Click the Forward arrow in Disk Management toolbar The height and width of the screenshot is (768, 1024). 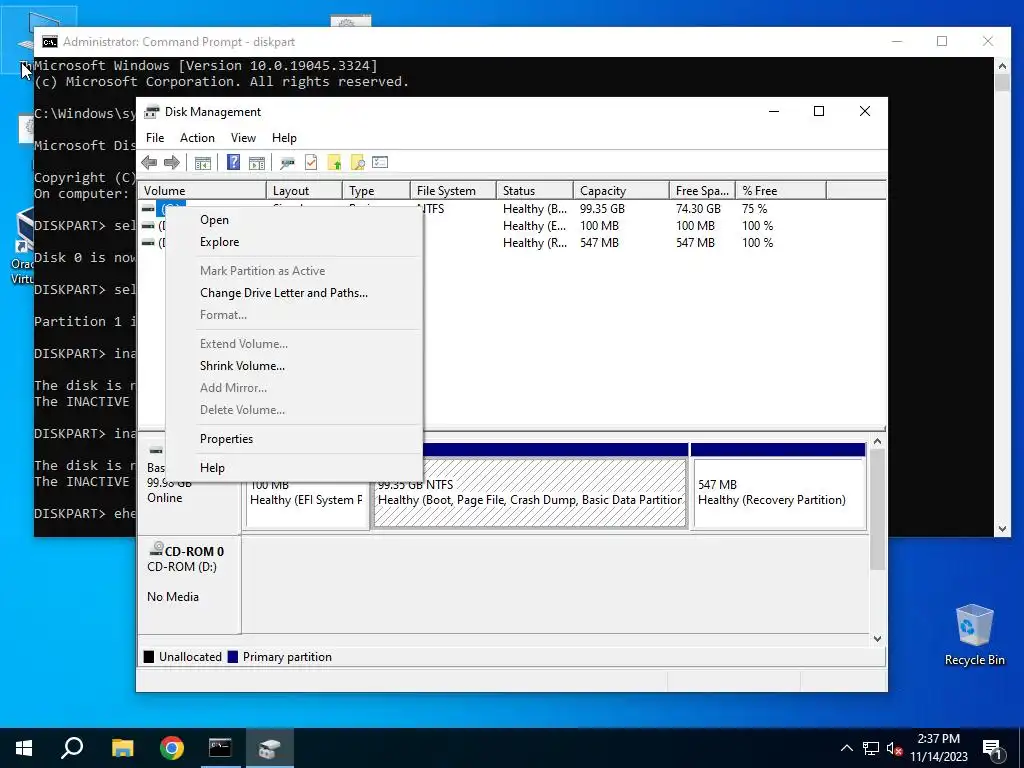172,163
